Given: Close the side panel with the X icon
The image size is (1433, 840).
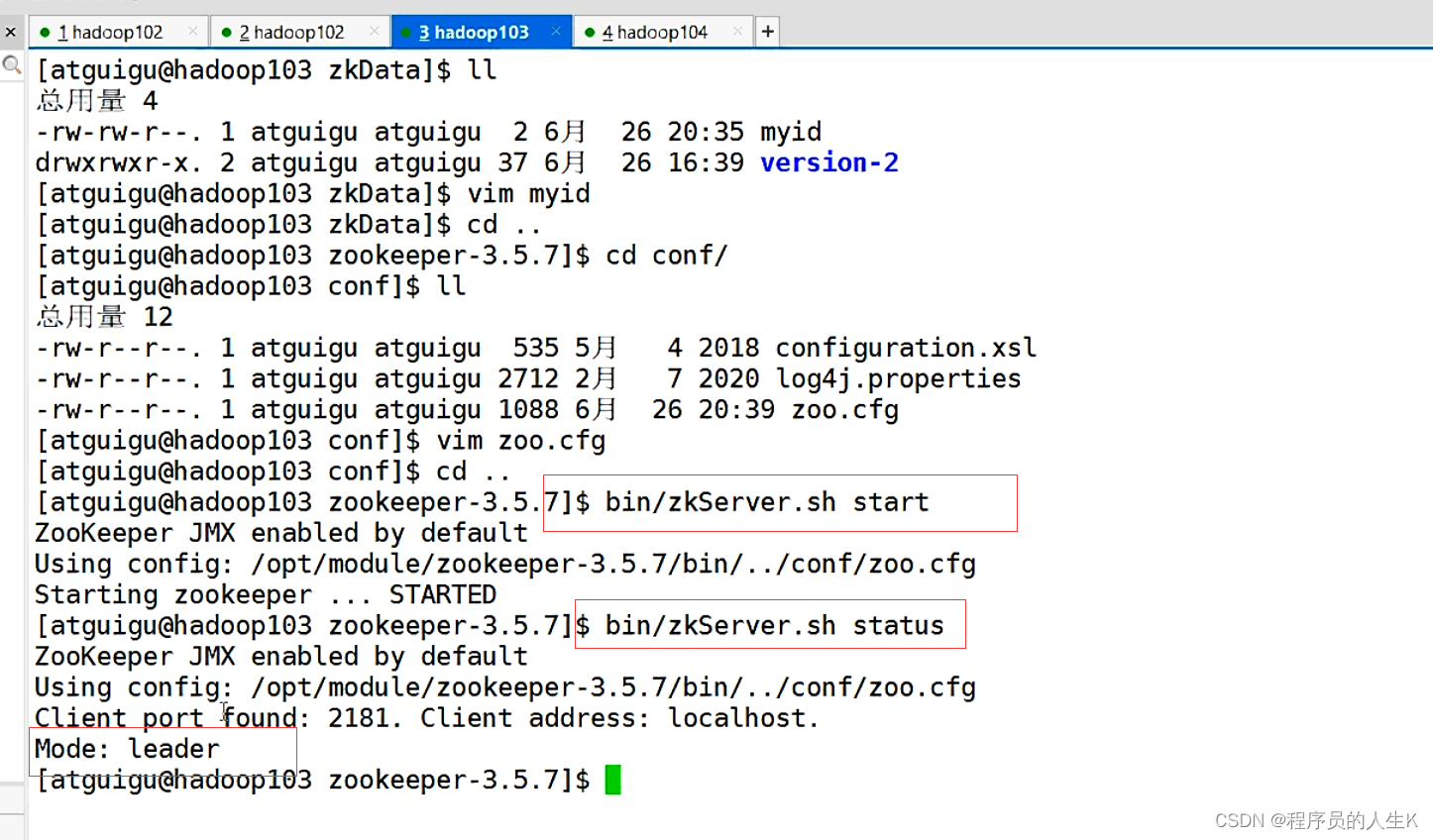Looking at the screenshot, I should click(x=10, y=32).
